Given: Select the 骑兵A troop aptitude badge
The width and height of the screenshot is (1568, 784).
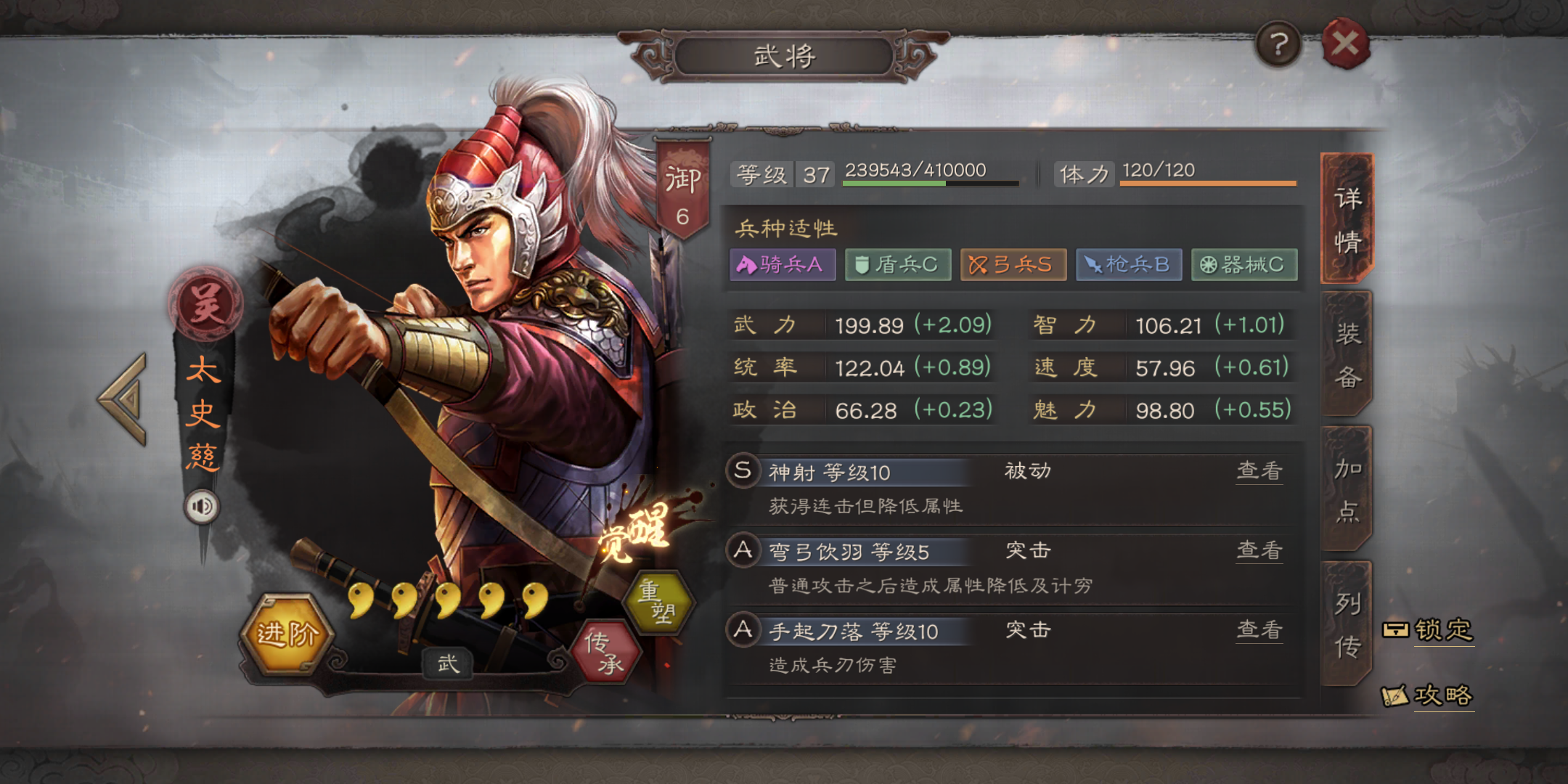Looking at the screenshot, I should point(783,265).
